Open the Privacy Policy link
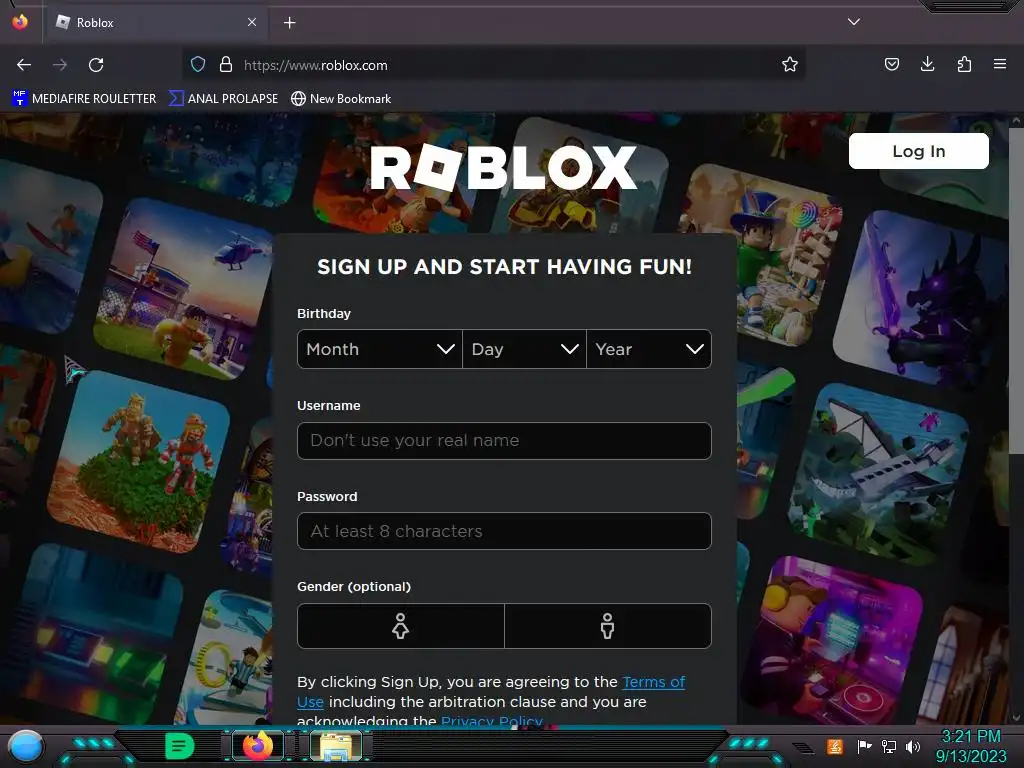 [x=492, y=721]
